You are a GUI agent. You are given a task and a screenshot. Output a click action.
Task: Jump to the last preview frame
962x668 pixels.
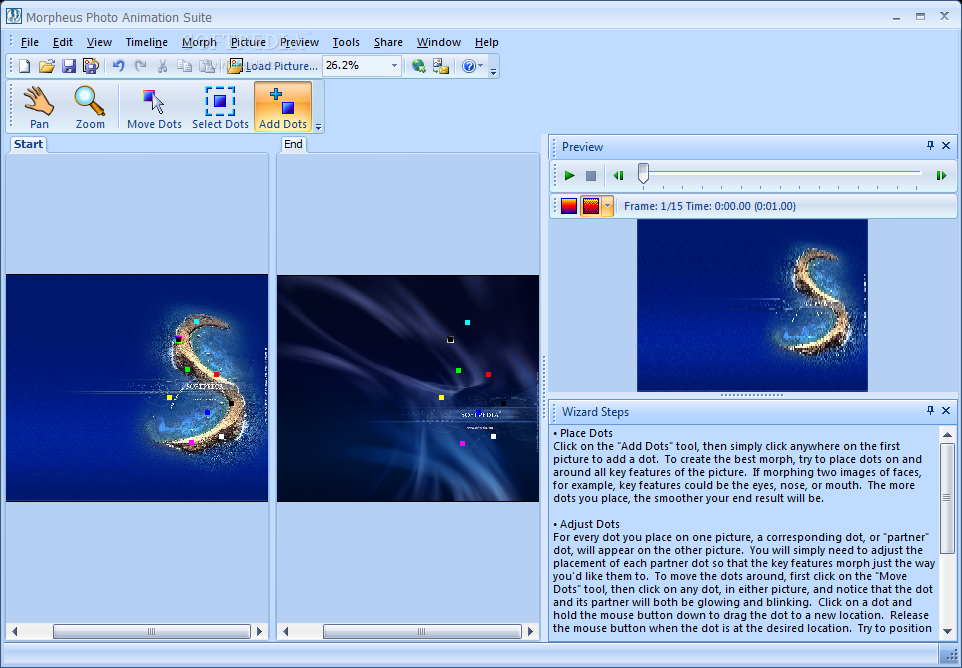[x=941, y=176]
